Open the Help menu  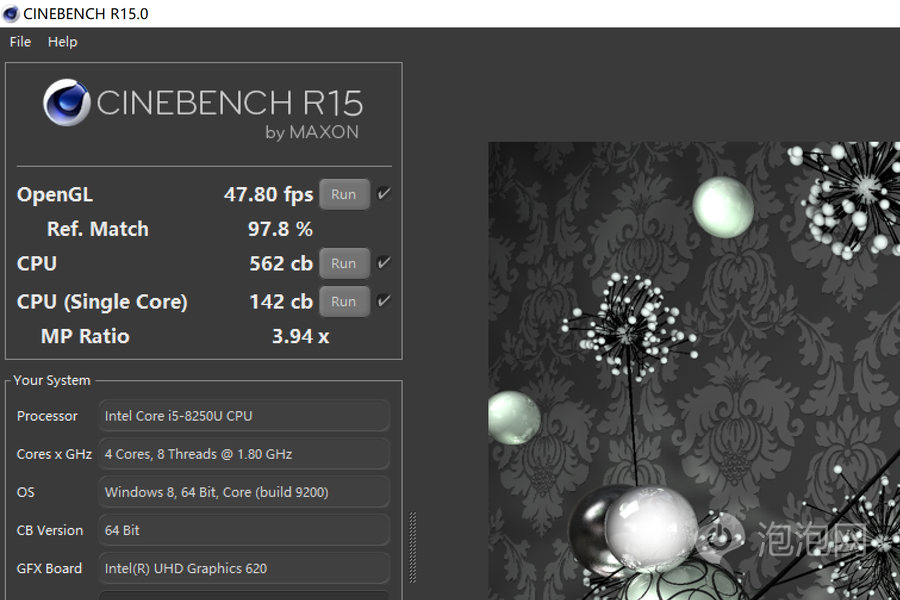(x=62, y=42)
